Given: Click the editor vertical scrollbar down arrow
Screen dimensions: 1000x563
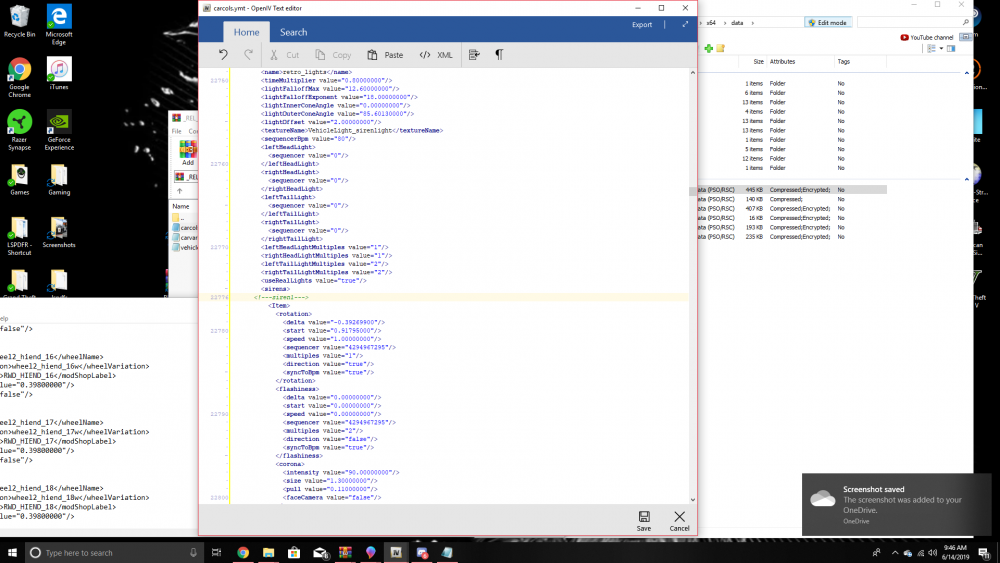Looking at the screenshot, I should click(693, 500).
